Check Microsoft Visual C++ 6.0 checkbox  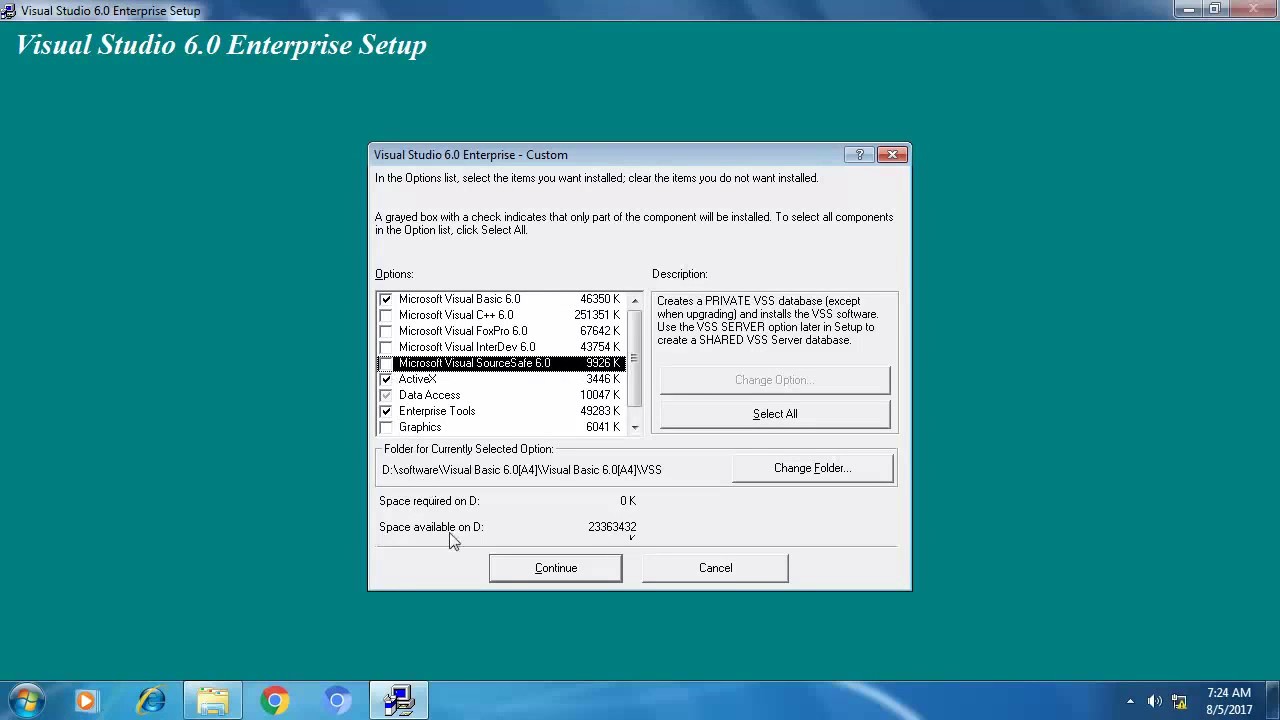tap(386, 315)
